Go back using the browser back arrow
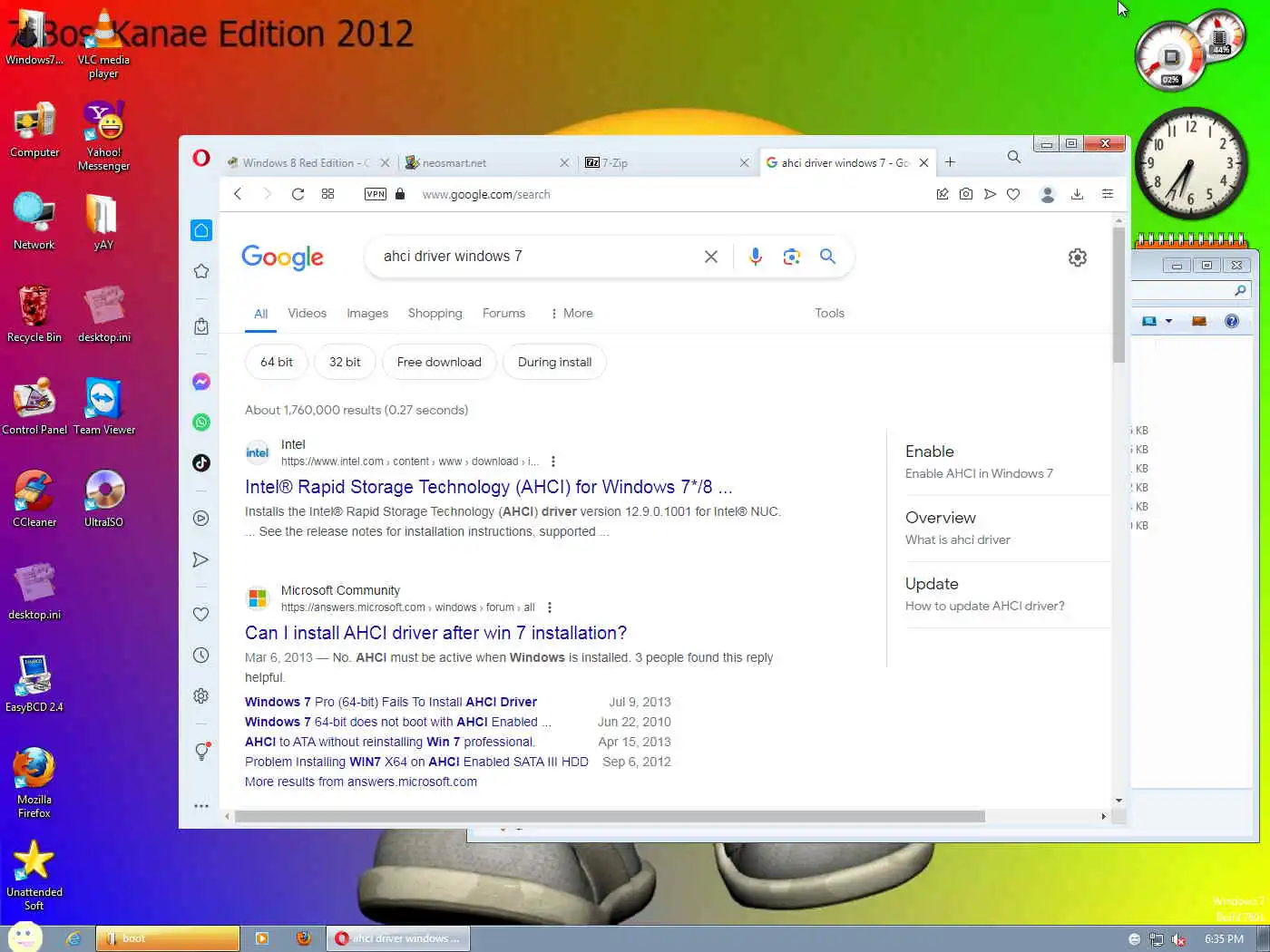This screenshot has width=1270, height=952. pyautogui.click(x=238, y=194)
